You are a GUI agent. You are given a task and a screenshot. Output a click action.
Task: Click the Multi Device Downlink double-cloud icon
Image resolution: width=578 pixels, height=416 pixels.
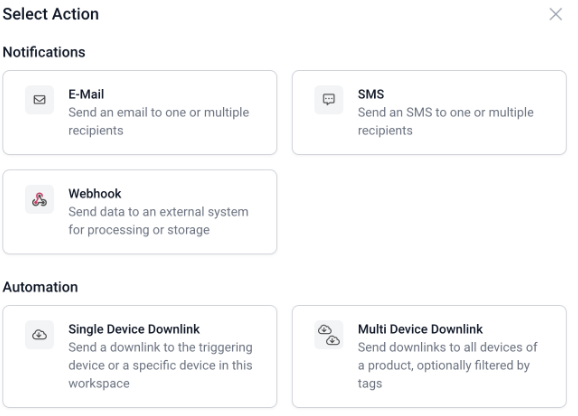(329, 335)
